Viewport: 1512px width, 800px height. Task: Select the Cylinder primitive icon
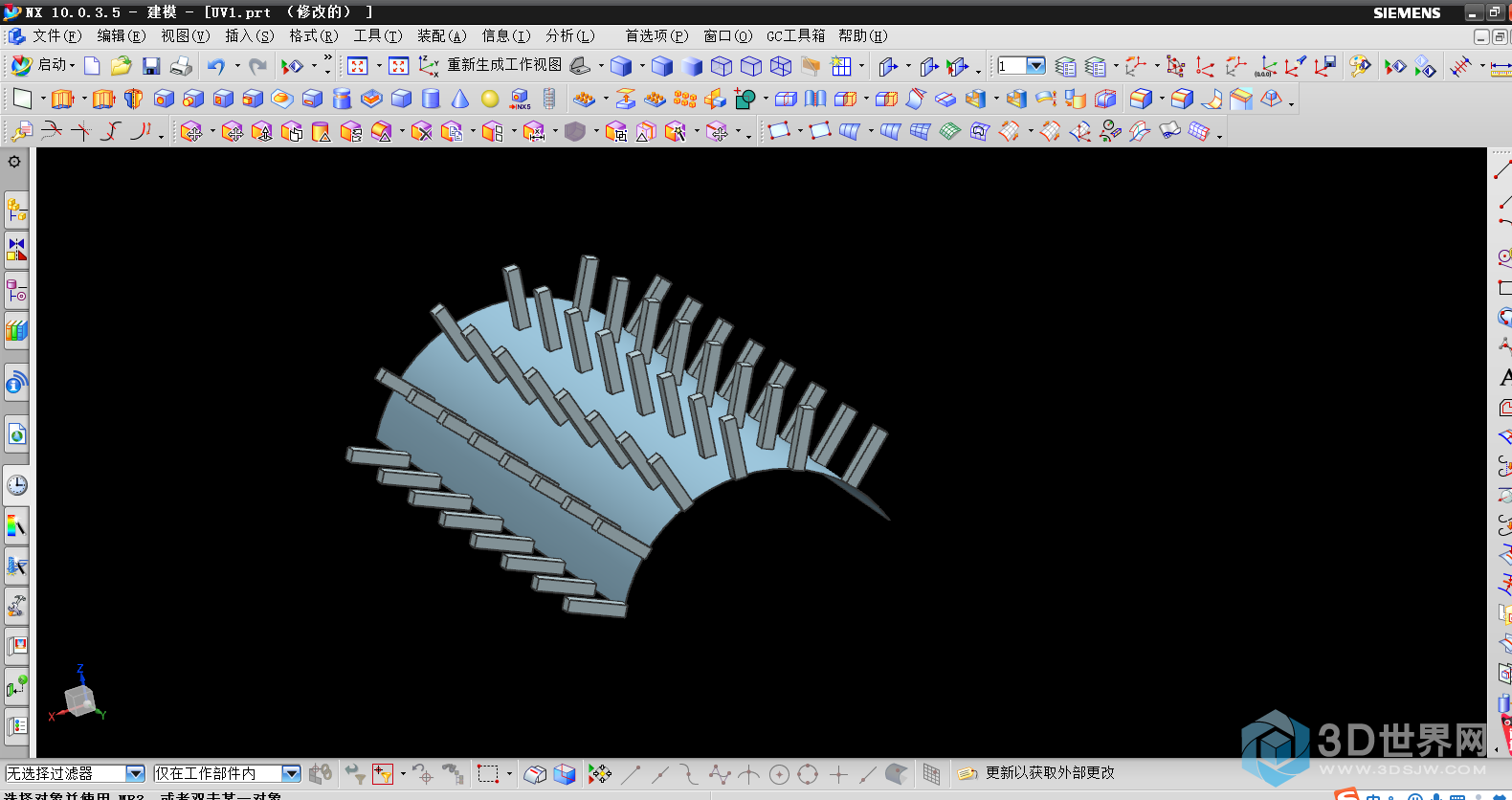tap(431, 99)
